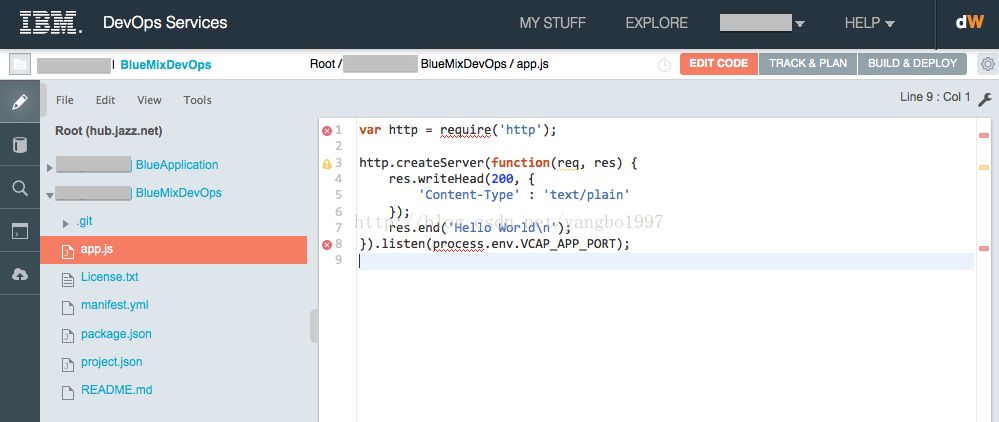Open app.js in the file tree
The height and width of the screenshot is (422, 999).
click(x=97, y=249)
